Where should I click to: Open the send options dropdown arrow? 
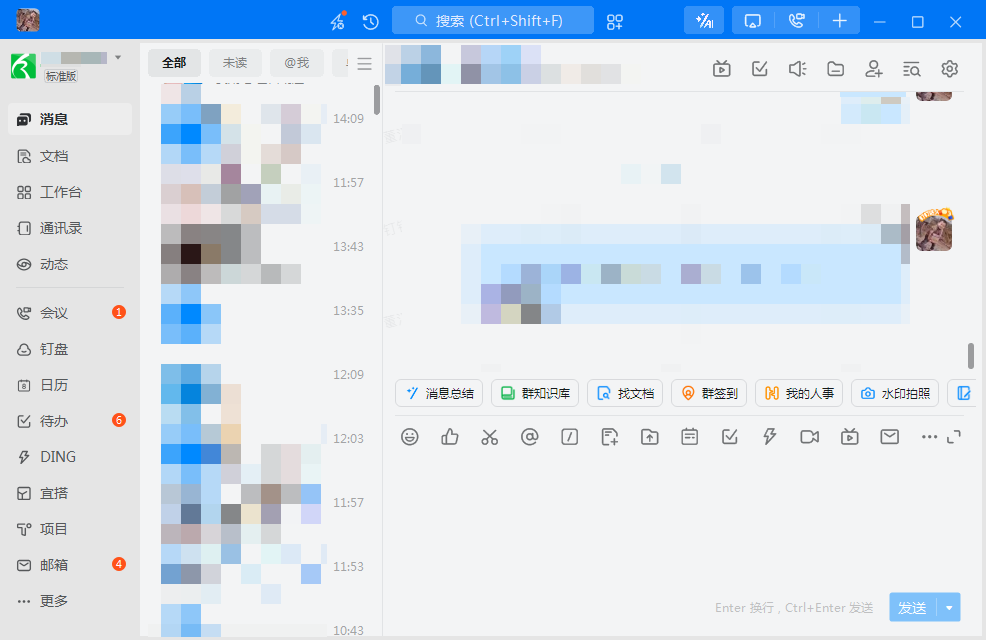(949, 607)
